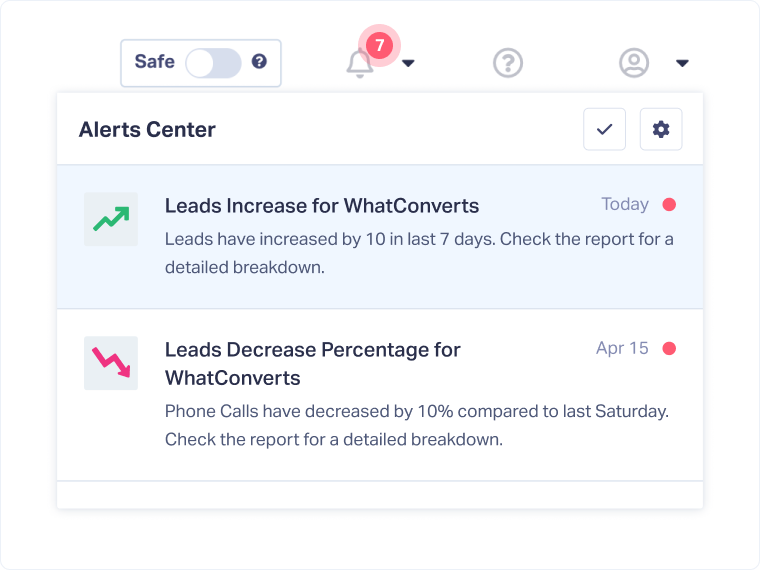Click Safe mode info question icon

tap(259, 62)
